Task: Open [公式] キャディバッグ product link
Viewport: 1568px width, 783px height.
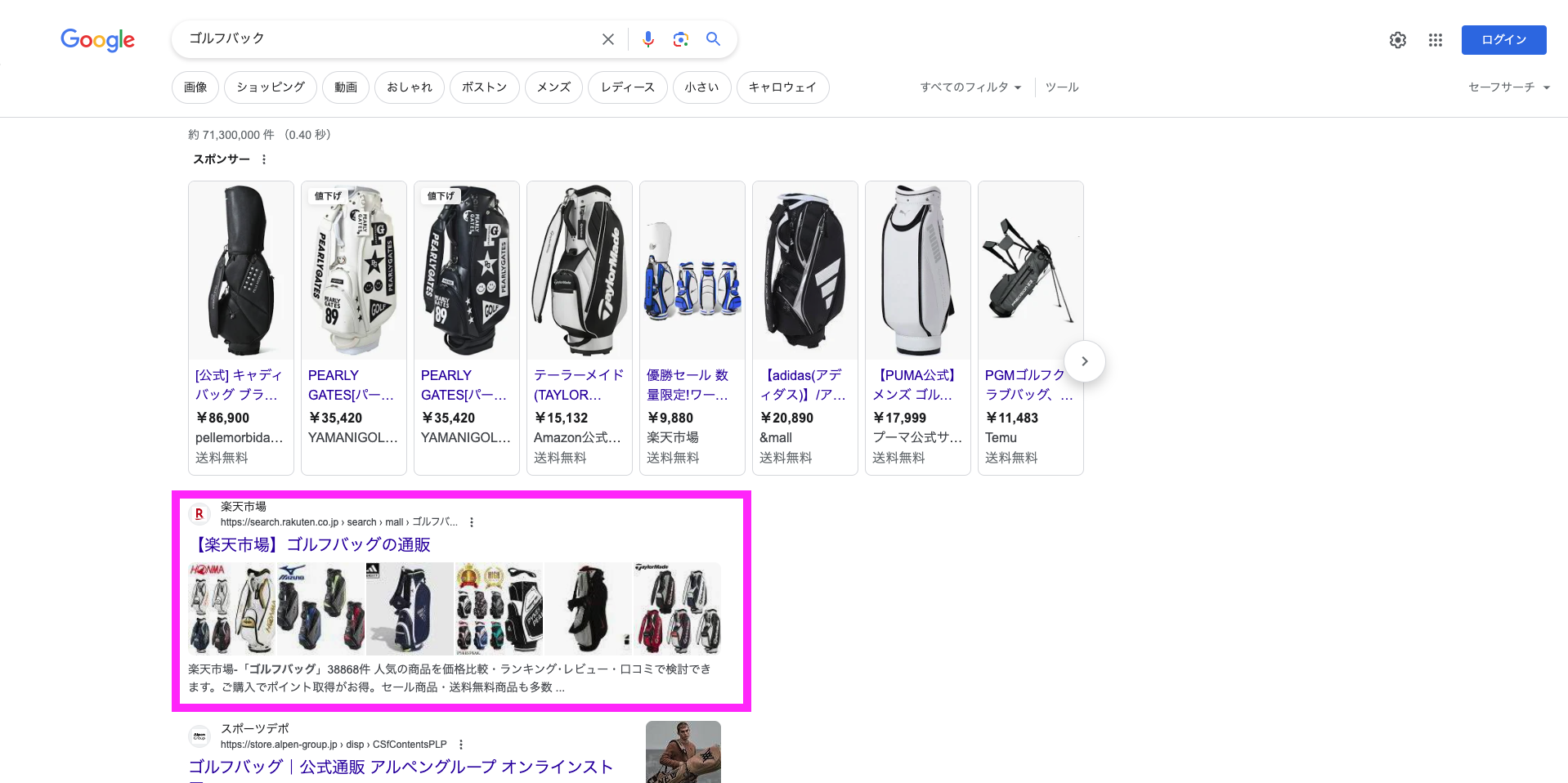Action: pos(240,385)
